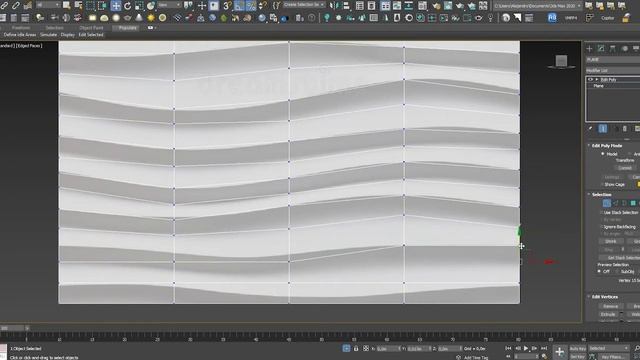This screenshot has height=360, width=640.
Task: Select Vertex sub-object level icon
Action: (607, 203)
